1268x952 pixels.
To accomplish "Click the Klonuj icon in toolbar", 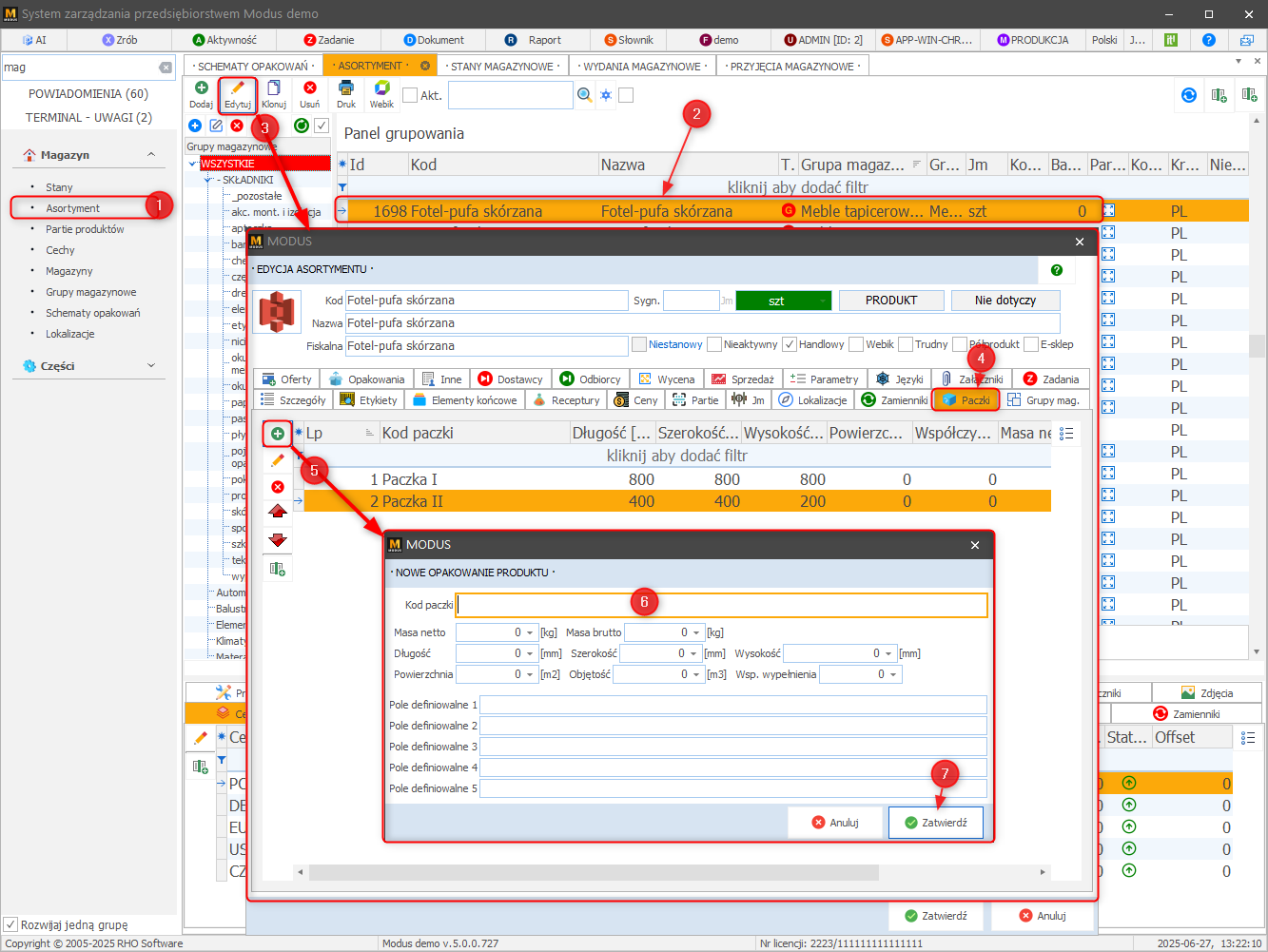I will [x=274, y=89].
